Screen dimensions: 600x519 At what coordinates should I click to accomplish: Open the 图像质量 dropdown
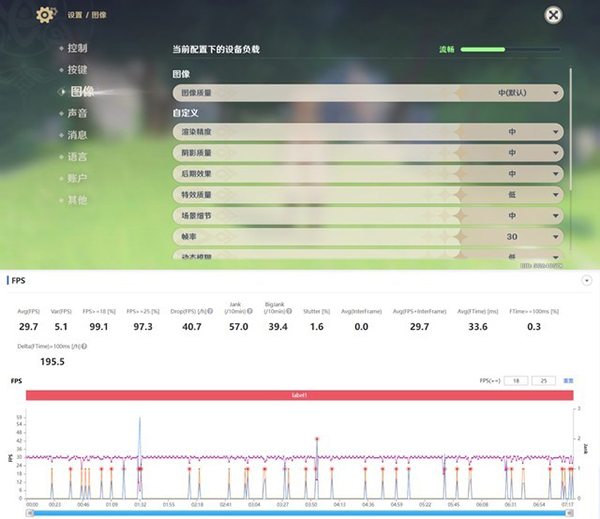[368, 93]
